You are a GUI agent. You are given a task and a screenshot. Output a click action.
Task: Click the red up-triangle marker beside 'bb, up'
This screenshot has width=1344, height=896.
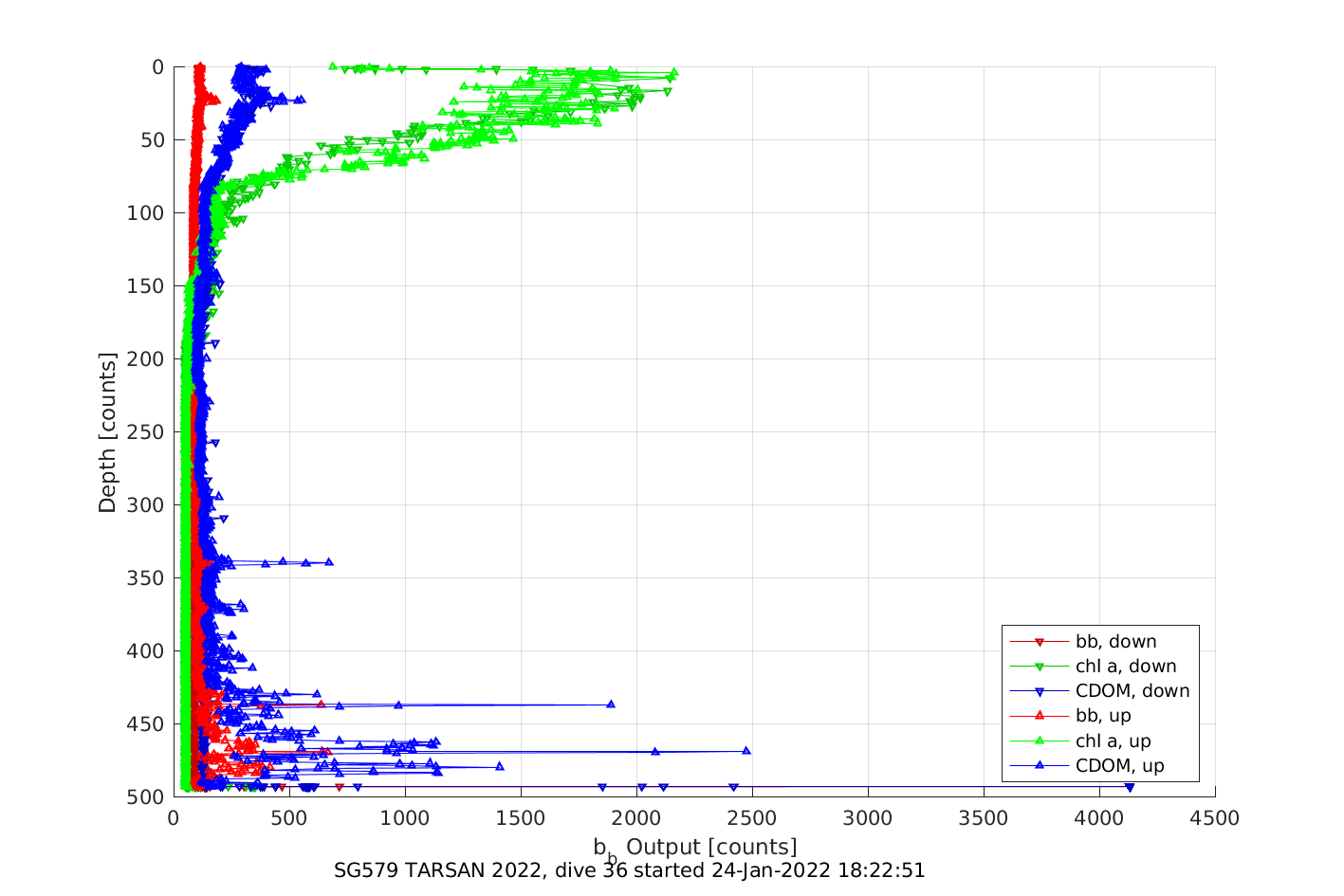point(1039,716)
